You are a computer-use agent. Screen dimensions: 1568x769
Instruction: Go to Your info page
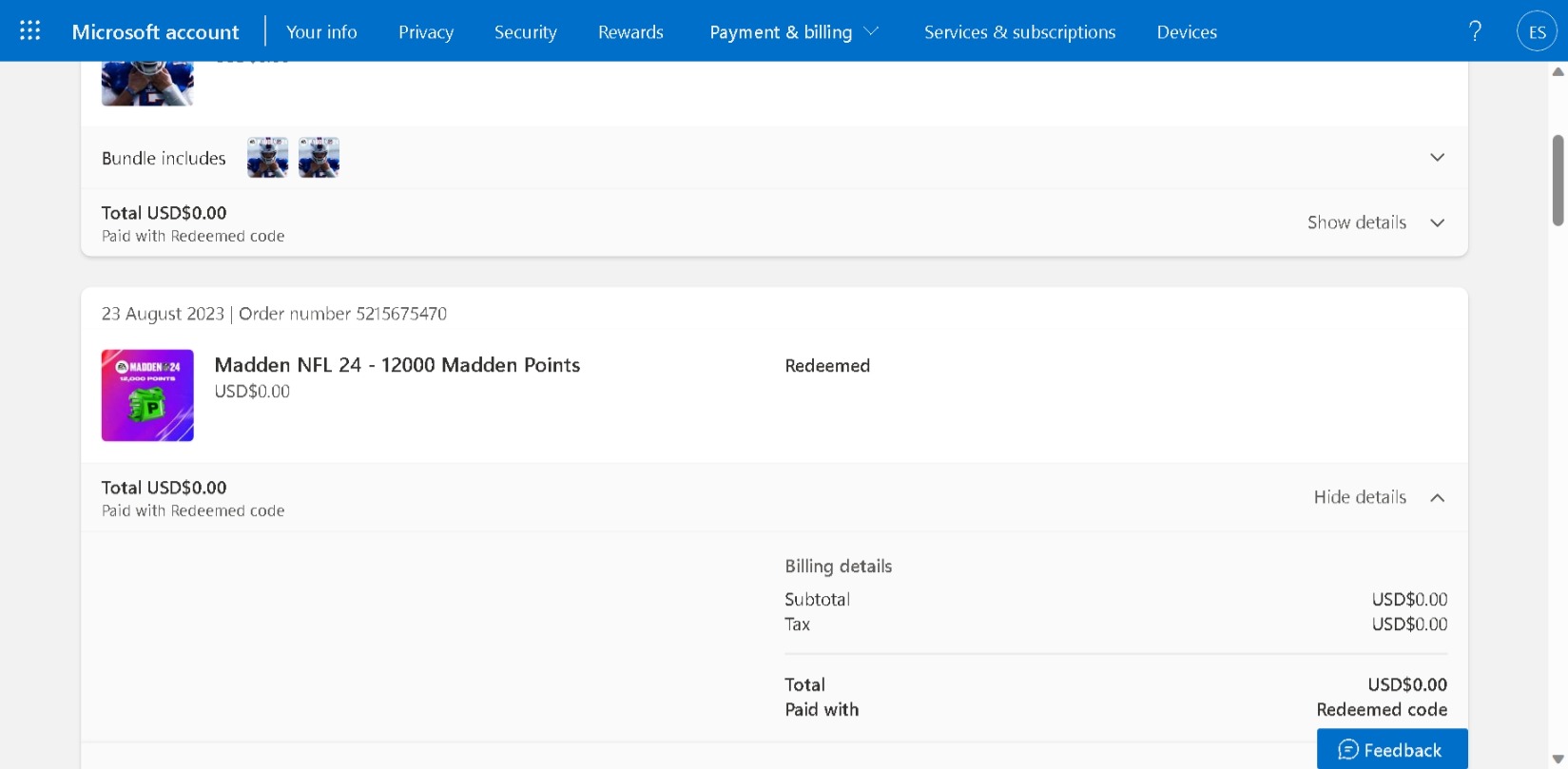click(321, 31)
